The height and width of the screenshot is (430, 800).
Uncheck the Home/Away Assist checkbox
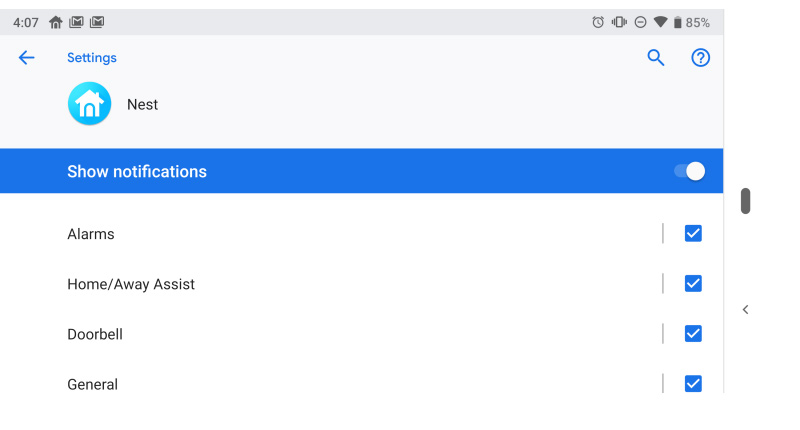coord(693,284)
